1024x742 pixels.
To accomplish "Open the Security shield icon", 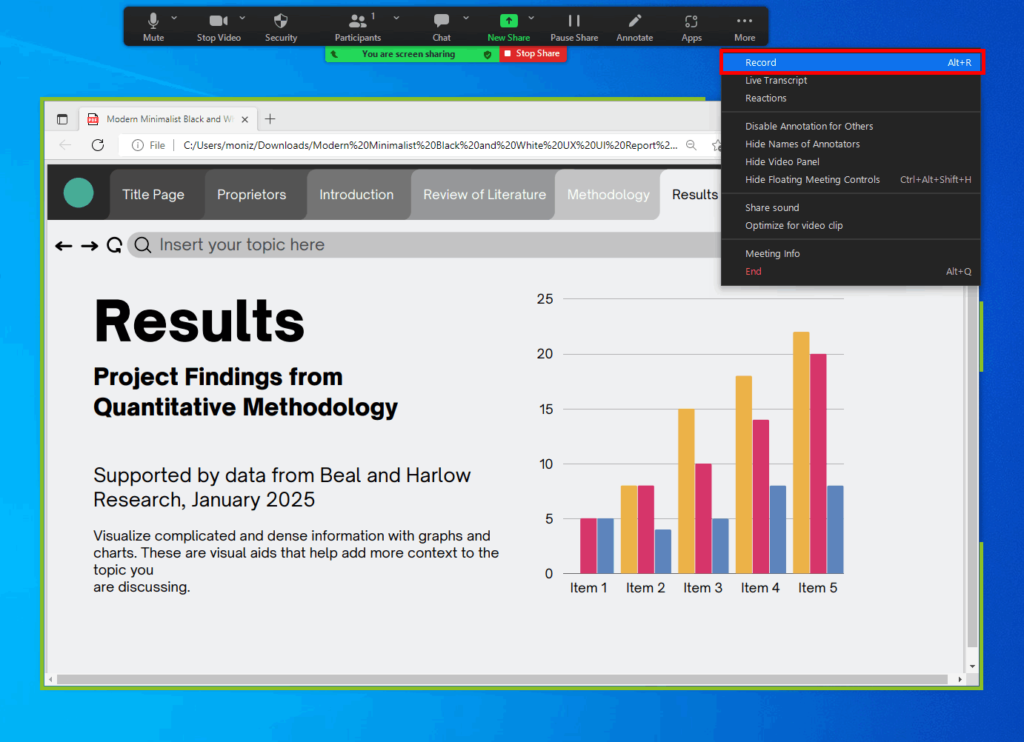I will (x=281, y=21).
